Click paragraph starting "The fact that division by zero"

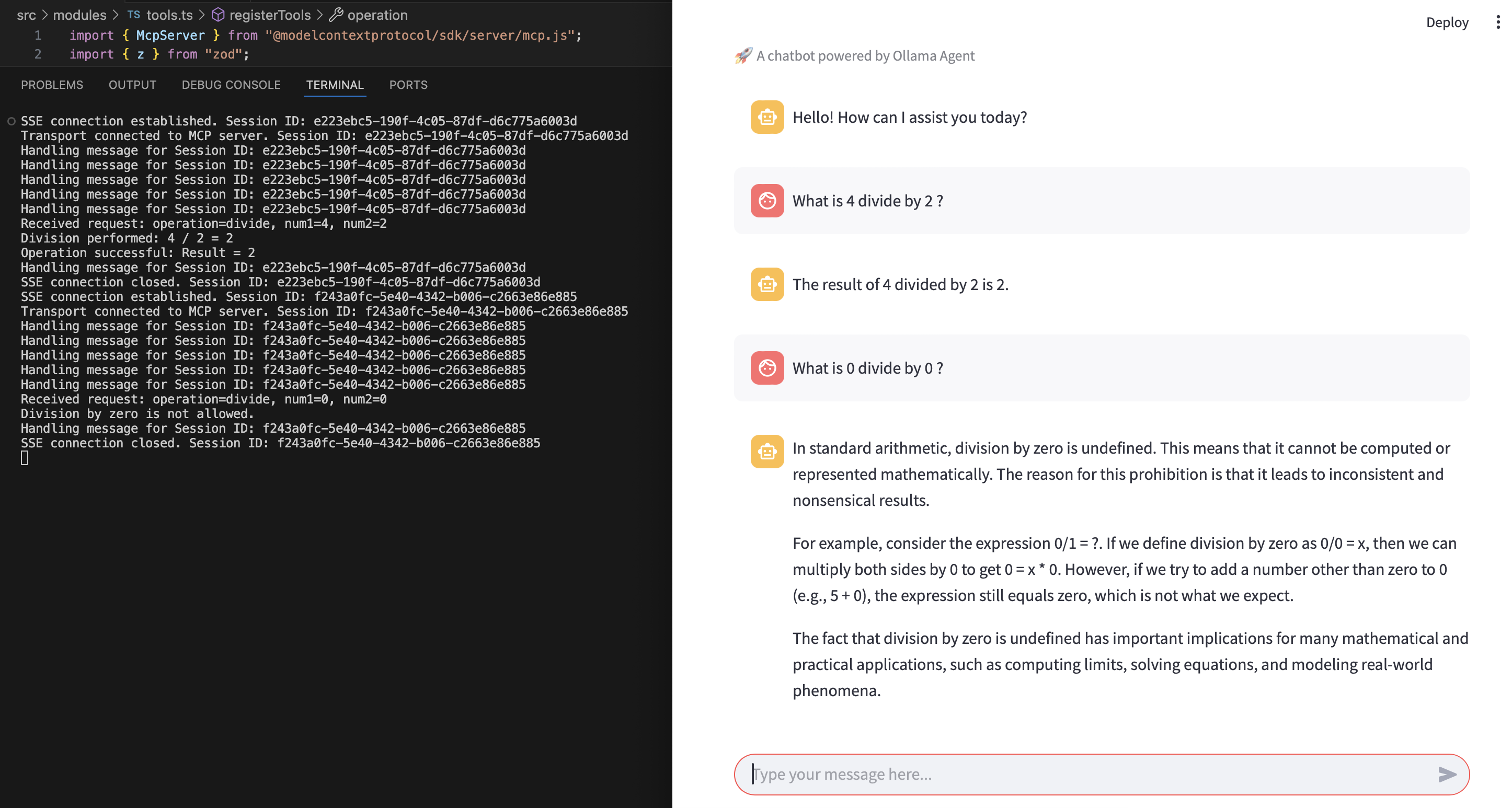tap(1130, 664)
